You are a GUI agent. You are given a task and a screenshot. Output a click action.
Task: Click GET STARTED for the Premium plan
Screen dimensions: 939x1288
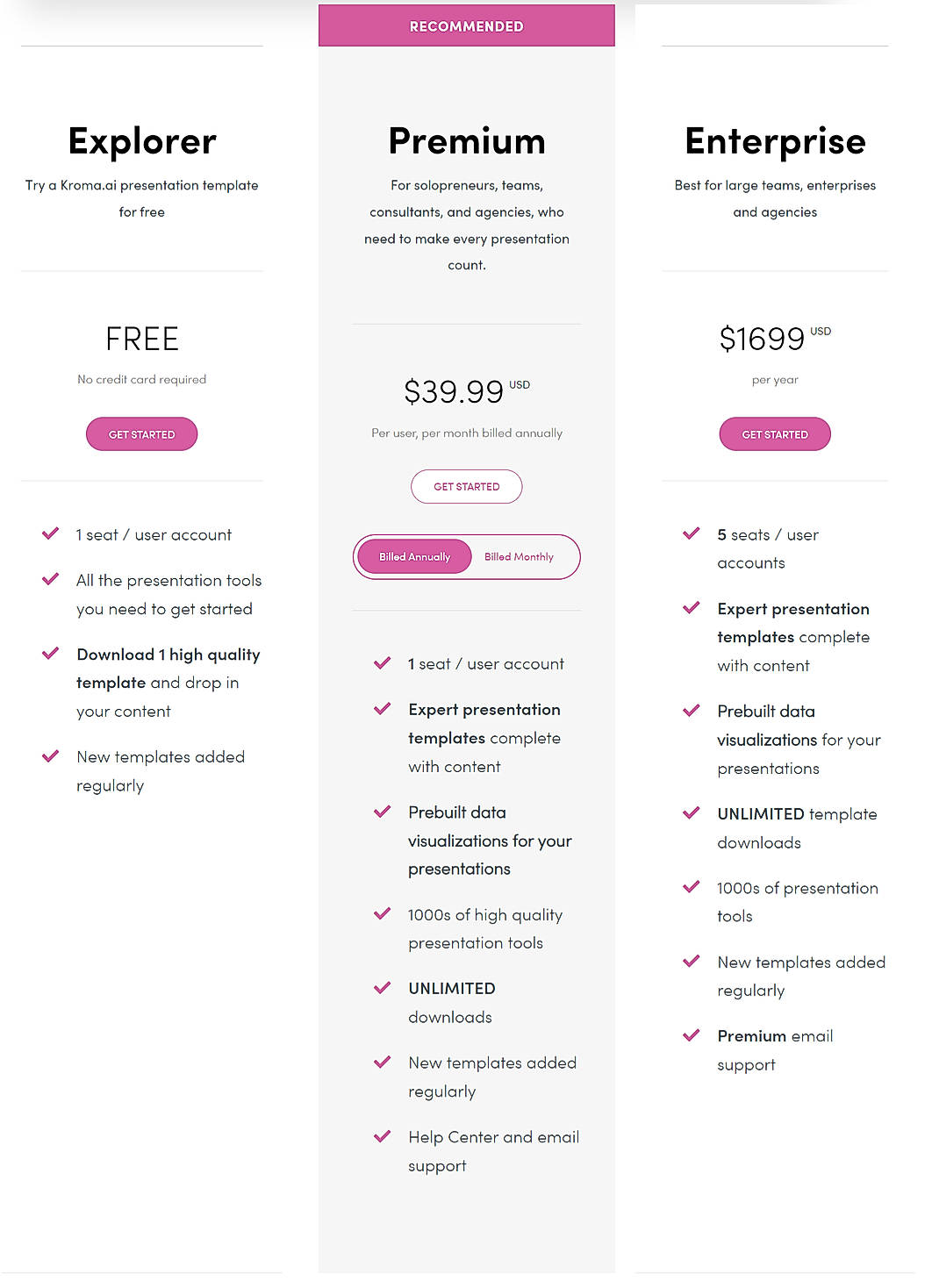tap(466, 486)
